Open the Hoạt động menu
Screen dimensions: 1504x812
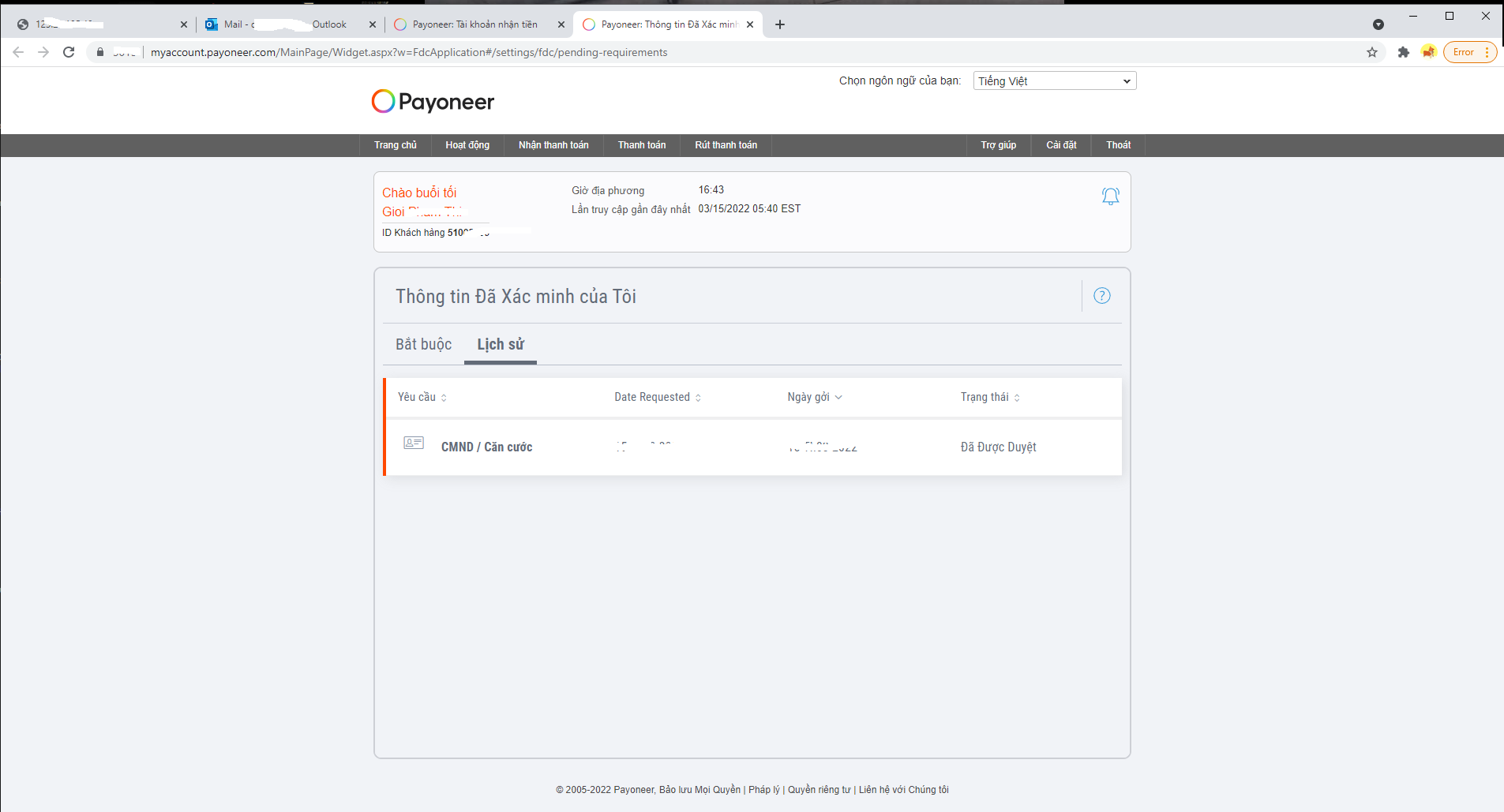467,145
